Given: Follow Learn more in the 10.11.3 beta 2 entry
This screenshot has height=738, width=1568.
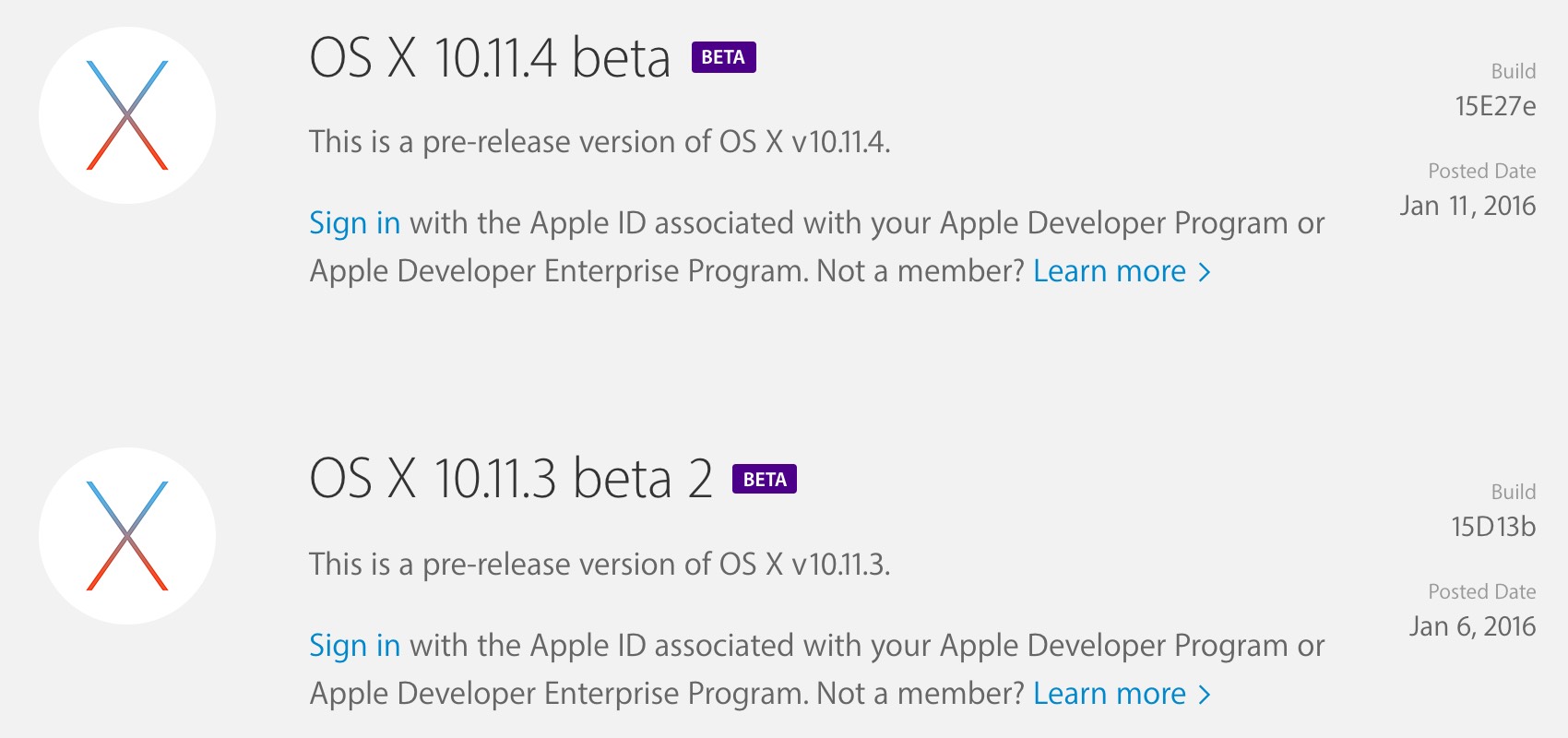Looking at the screenshot, I should coord(1110,694).
